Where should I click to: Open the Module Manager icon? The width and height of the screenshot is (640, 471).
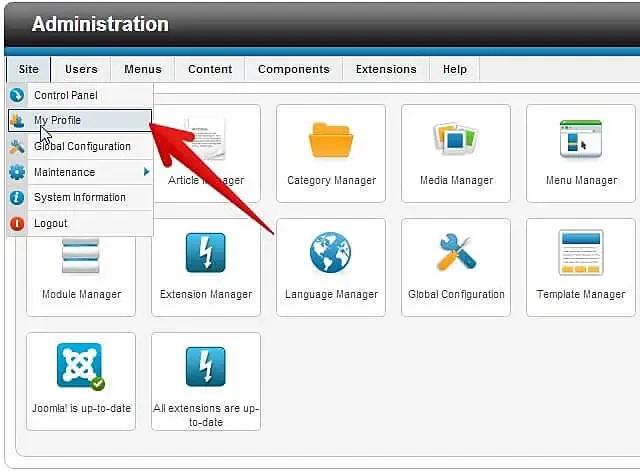pyautogui.click(x=81, y=256)
